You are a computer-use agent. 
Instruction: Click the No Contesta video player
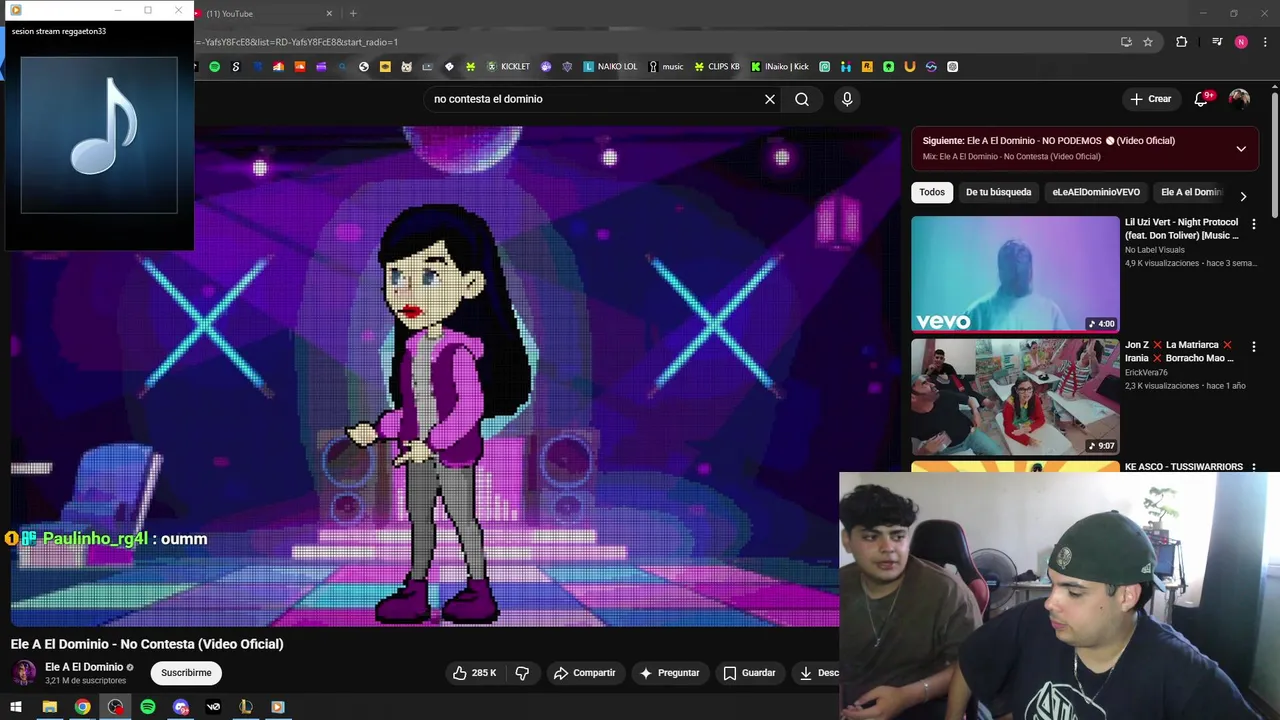coord(455,376)
